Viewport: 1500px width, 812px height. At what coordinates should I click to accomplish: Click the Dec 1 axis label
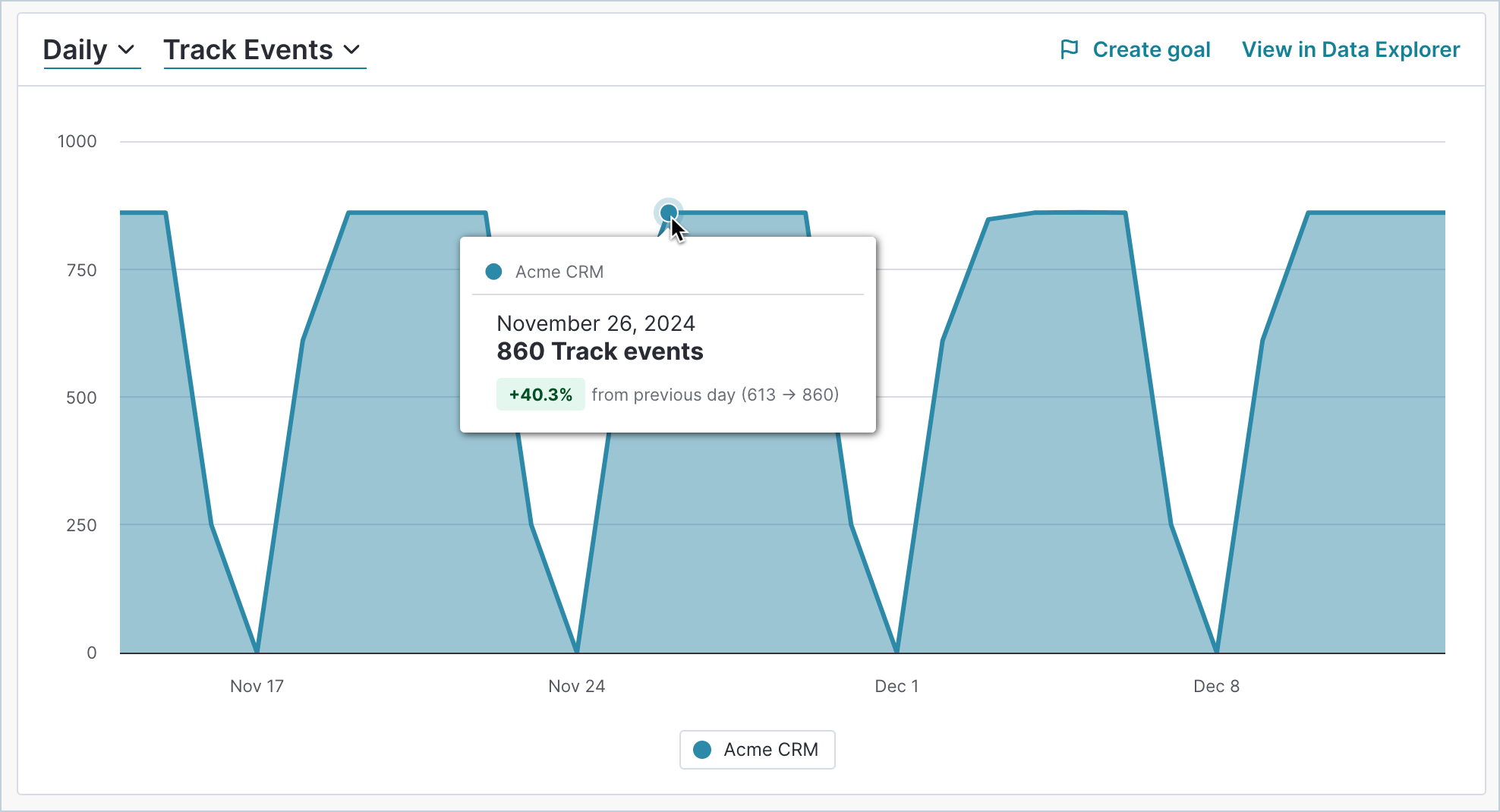897,686
